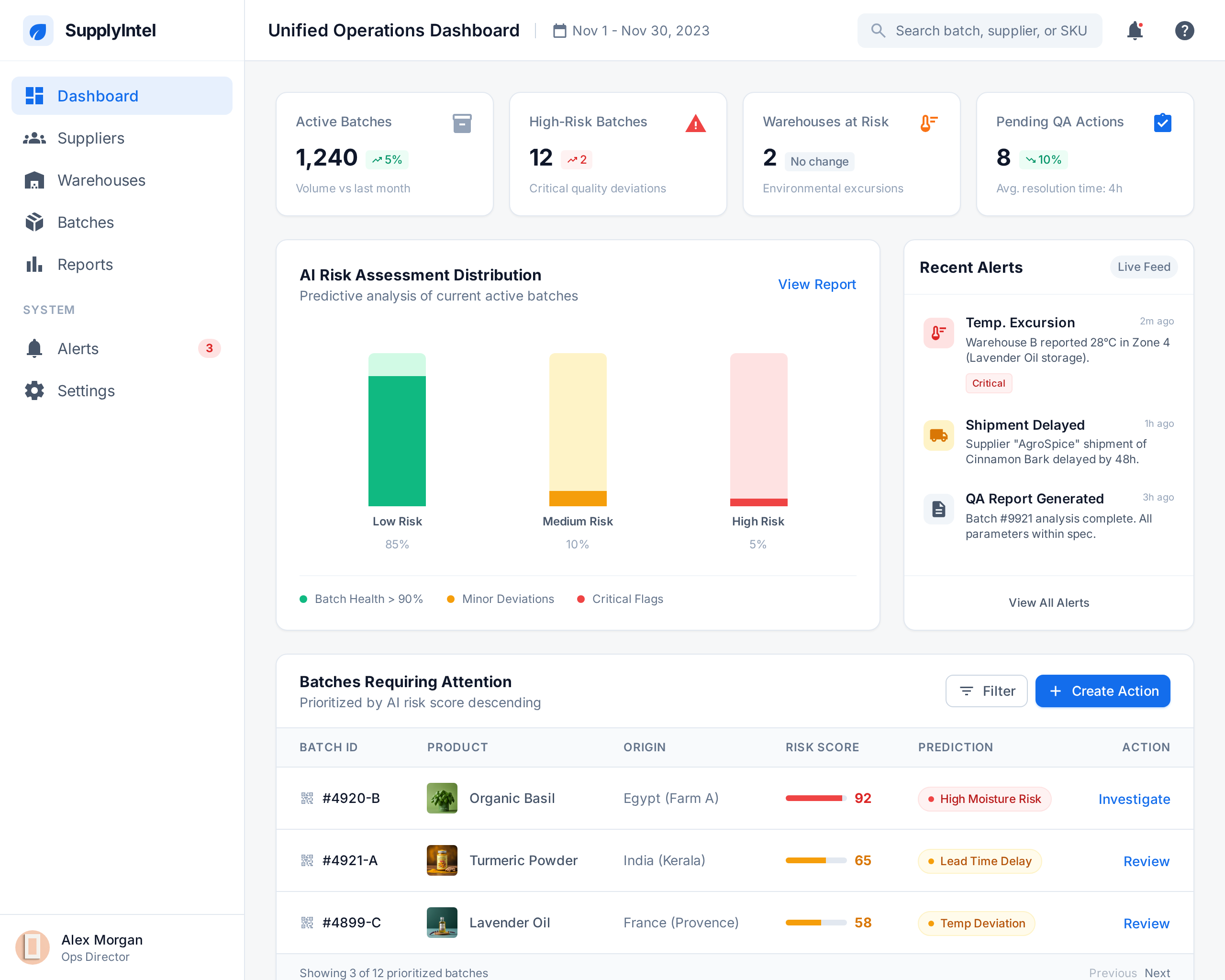Open the Reports sidebar section
Viewport: 1225px width, 980px height.
122,264
